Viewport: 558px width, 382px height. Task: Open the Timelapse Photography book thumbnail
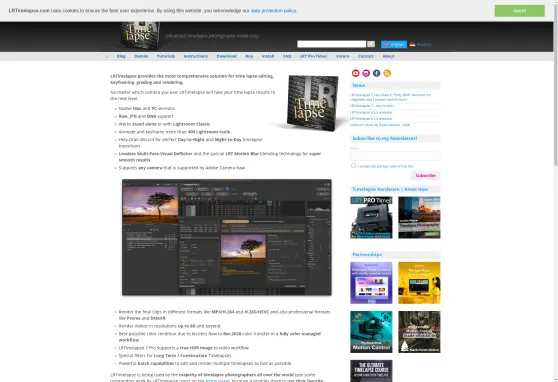[x=419, y=217]
